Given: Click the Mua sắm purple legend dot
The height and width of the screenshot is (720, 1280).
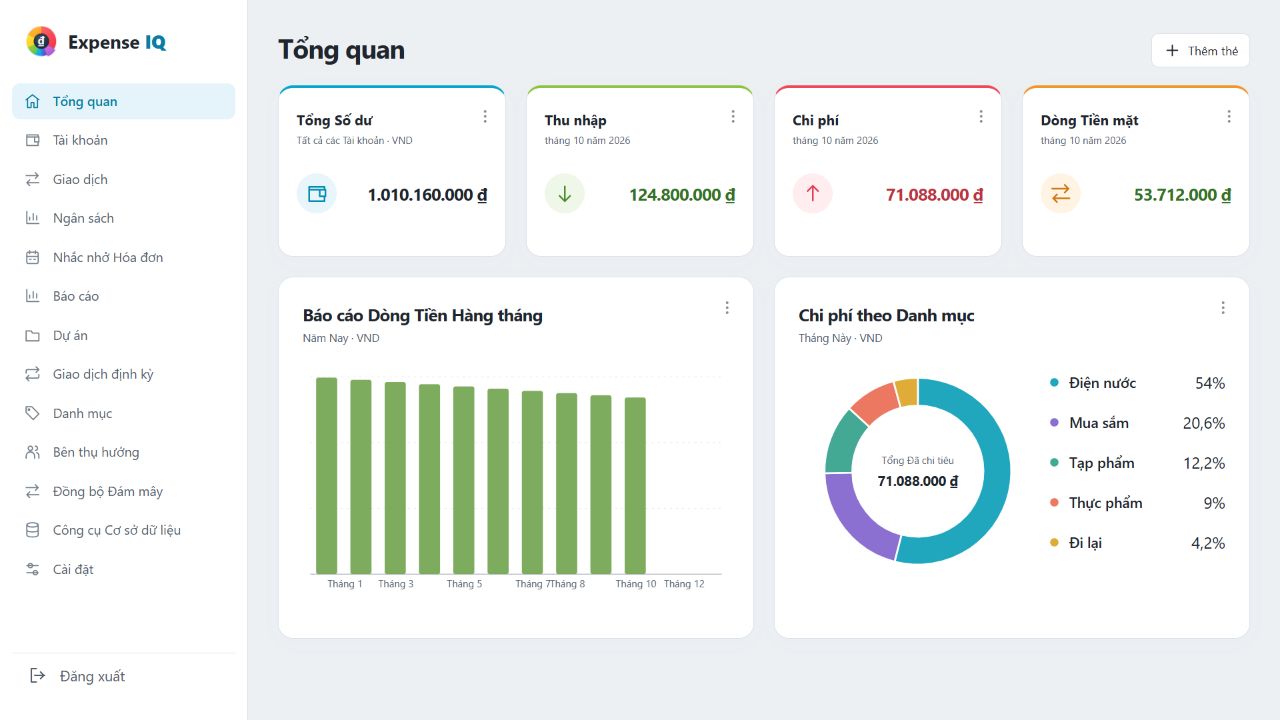Looking at the screenshot, I should click(1054, 423).
